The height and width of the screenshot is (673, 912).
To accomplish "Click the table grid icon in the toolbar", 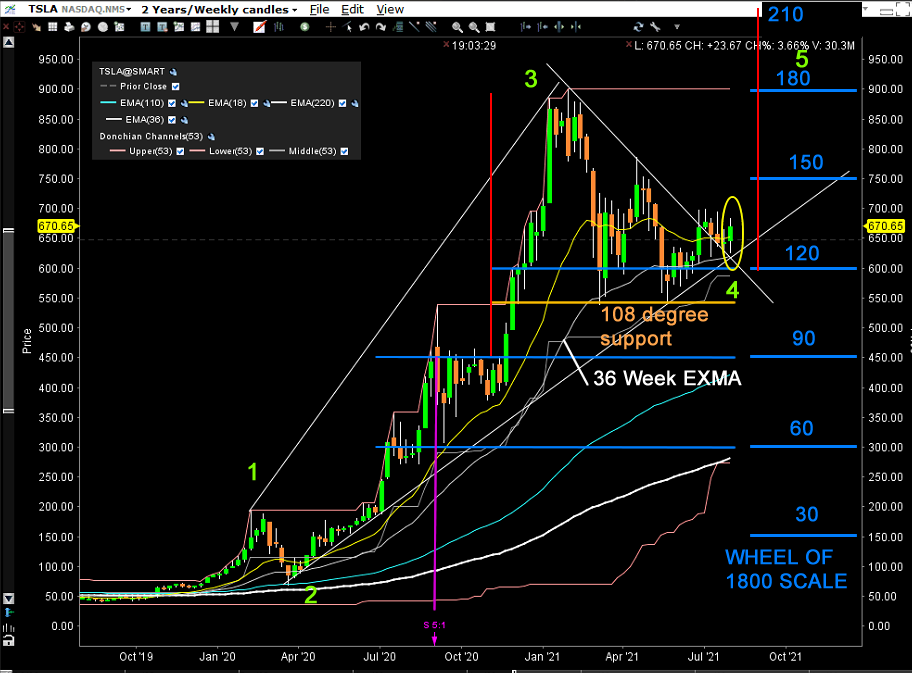I will [x=52, y=27].
